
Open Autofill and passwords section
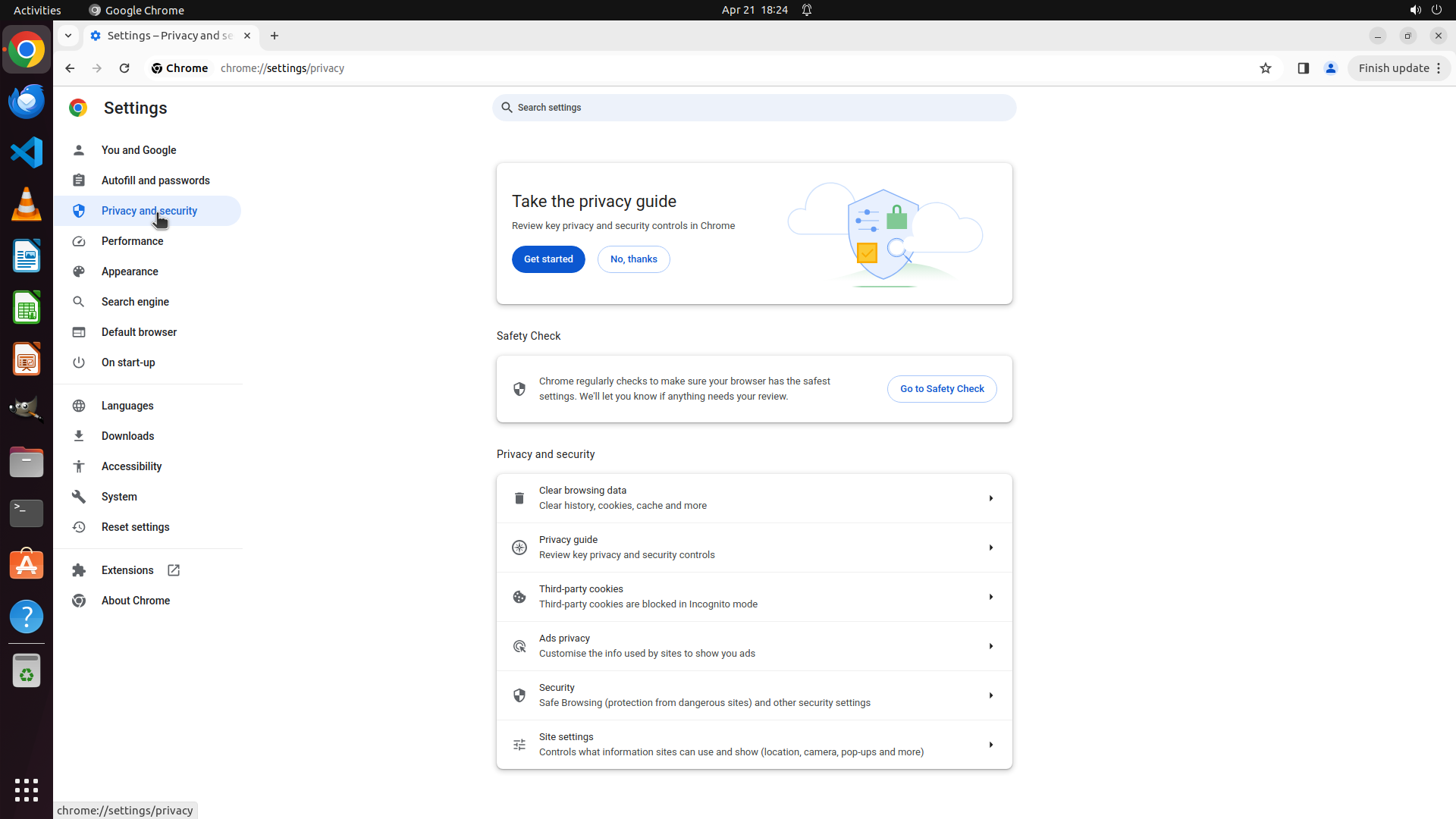(x=155, y=180)
